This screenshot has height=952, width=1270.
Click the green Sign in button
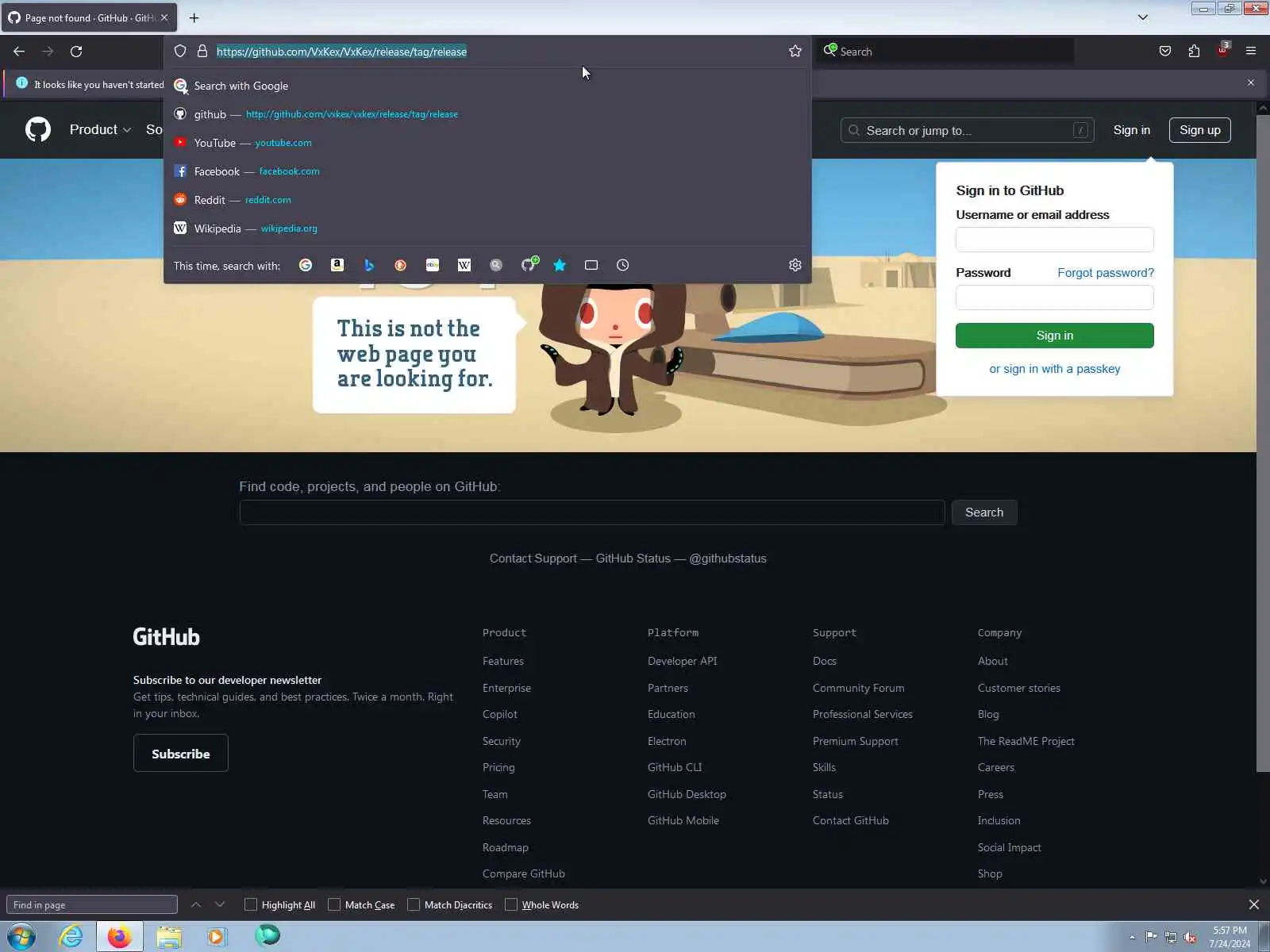tap(1054, 336)
